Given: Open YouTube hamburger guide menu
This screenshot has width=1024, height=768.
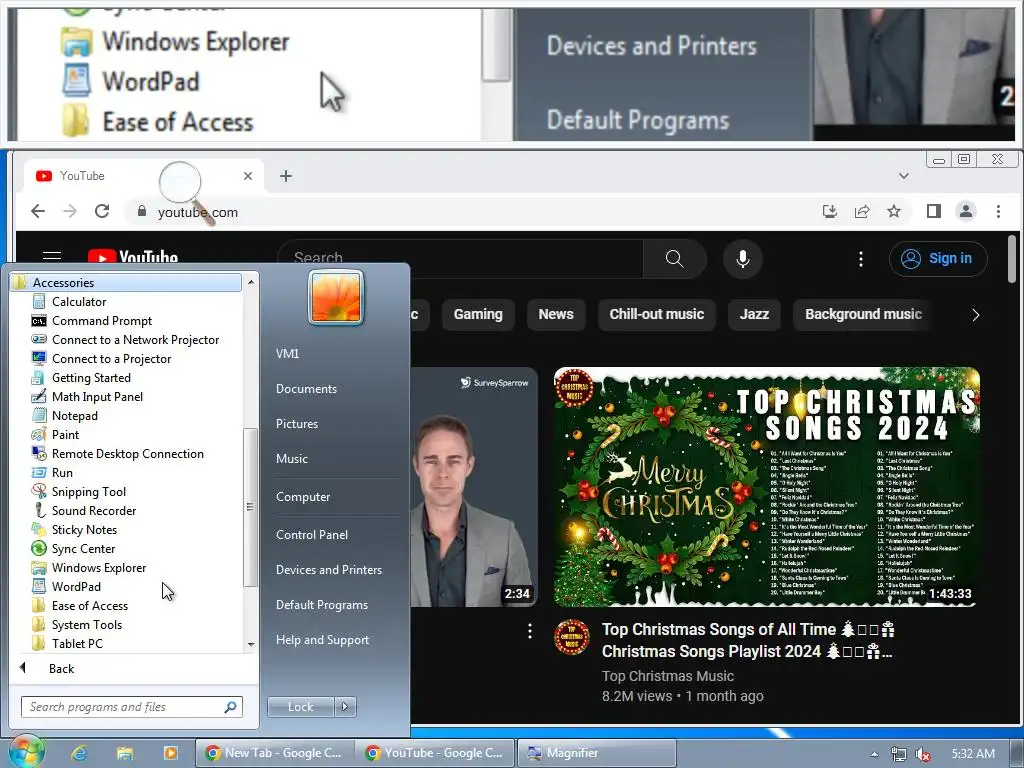Looking at the screenshot, I should pos(52,257).
